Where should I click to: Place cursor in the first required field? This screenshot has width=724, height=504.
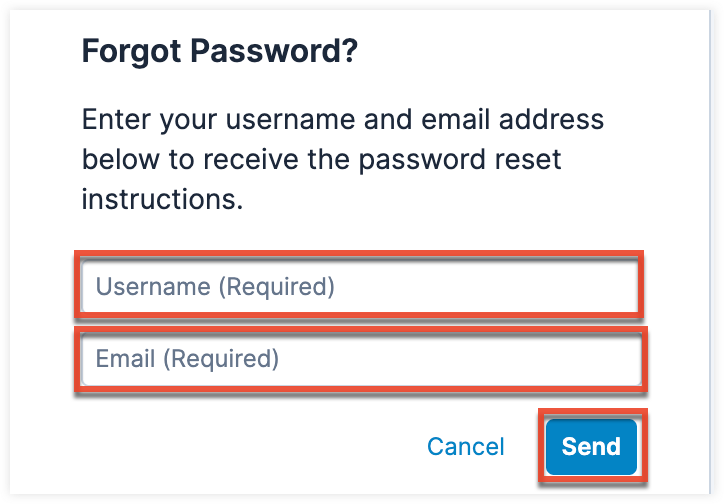click(x=358, y=287)
